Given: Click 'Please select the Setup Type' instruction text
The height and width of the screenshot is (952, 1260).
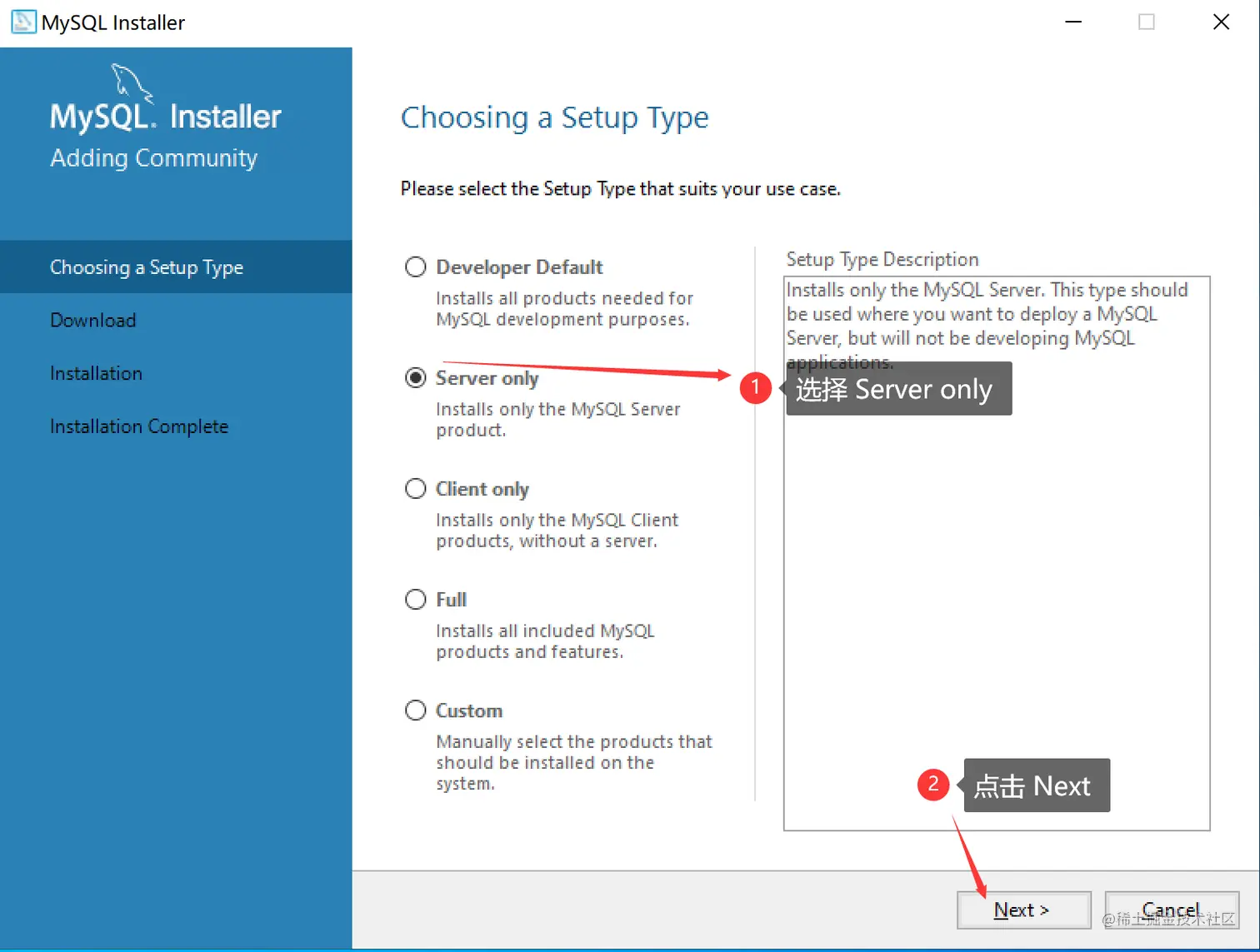Looking at the screenshot, I should (620, 189).
